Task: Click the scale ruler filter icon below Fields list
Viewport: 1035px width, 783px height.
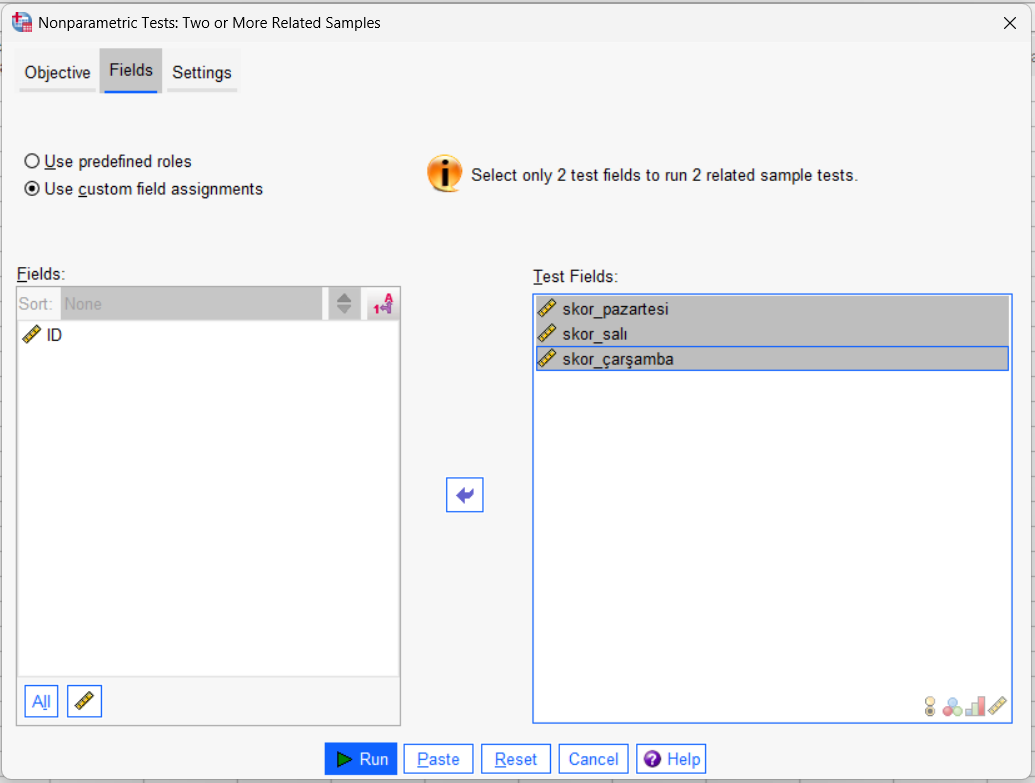Action: click(84, 701)
